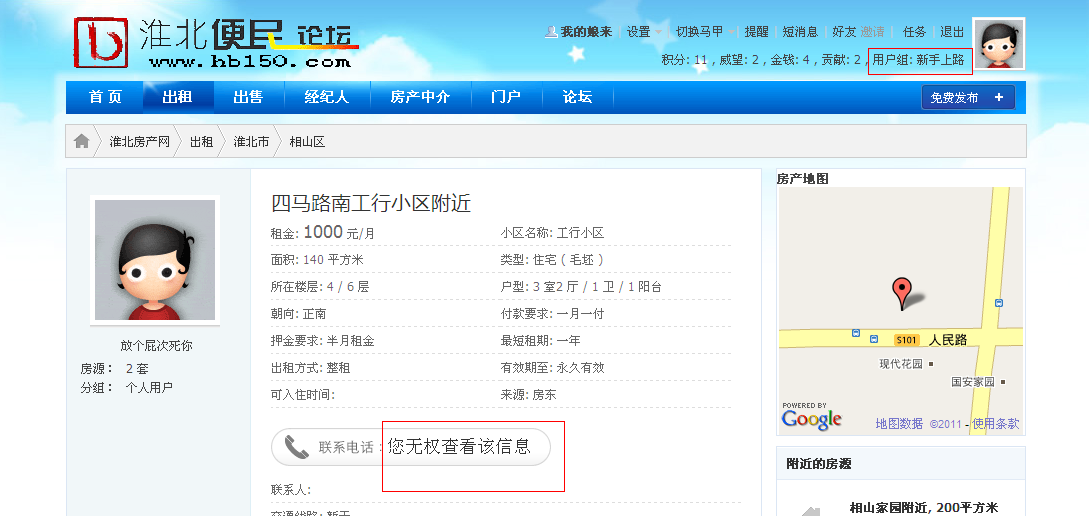Image resolution: width=1089 pixels, height=516 pixels.
Task: Select the 出租 navigation tab
Action: [x=178, y=97]
